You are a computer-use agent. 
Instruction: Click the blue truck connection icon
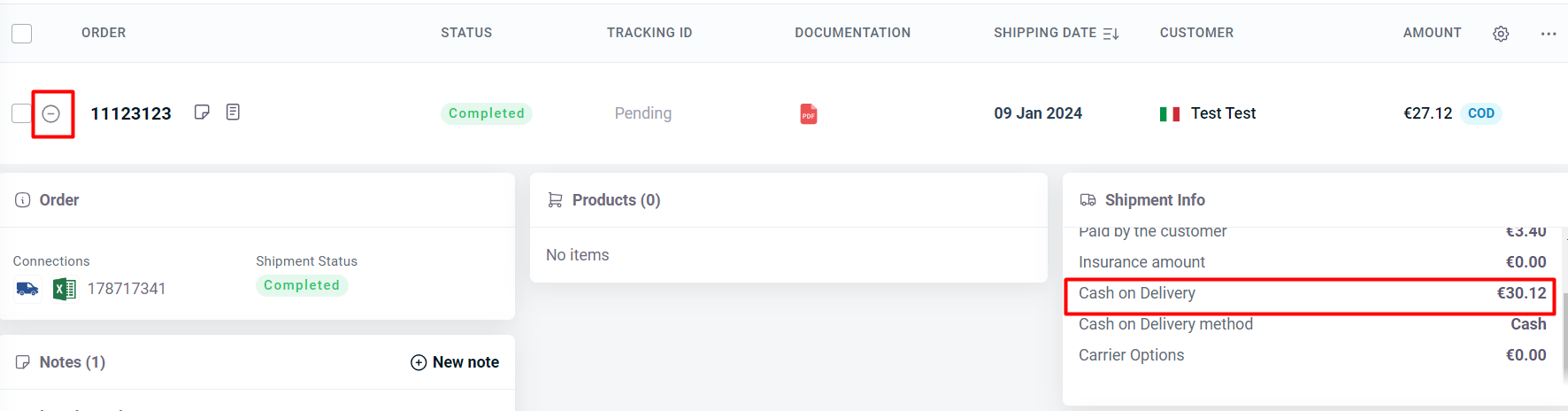pyautogui.click(x=27, y=289)
